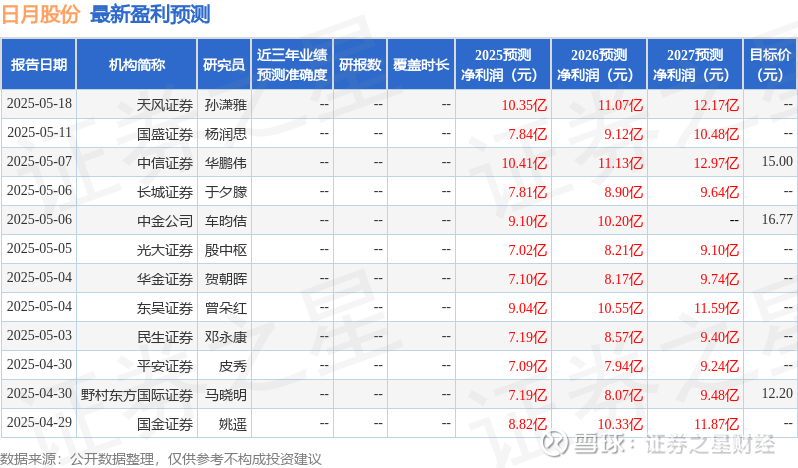Click the date 2025-05-18
The width and height of the screenshot is (798, 468).
click(39, 104)
